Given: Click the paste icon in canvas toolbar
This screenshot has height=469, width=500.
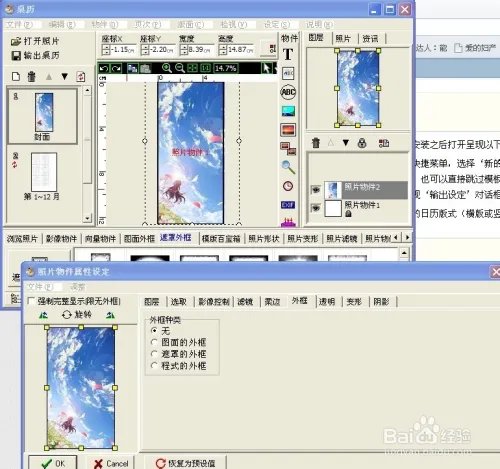Looking at the screenshot, I should tap(145, 68).
